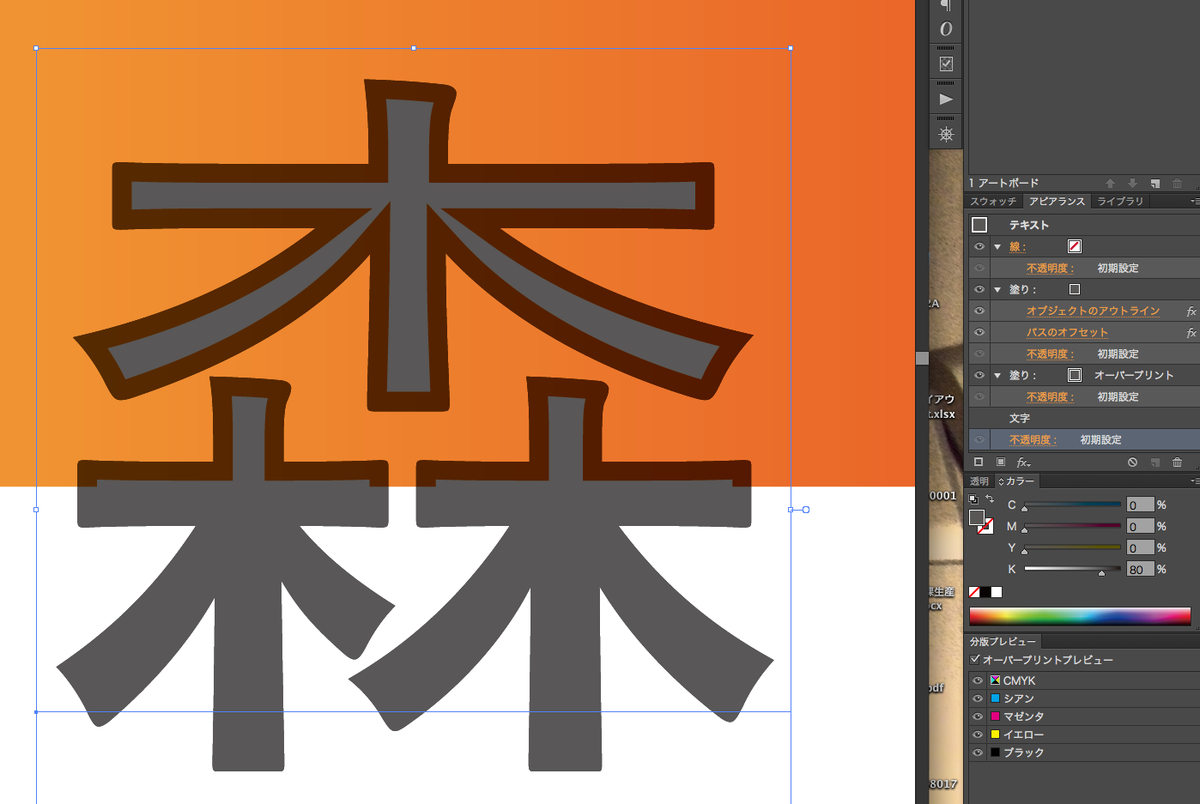Open the ship wheel panel icon
This screenshot has width=1200, height=804.
click(946, 134)
